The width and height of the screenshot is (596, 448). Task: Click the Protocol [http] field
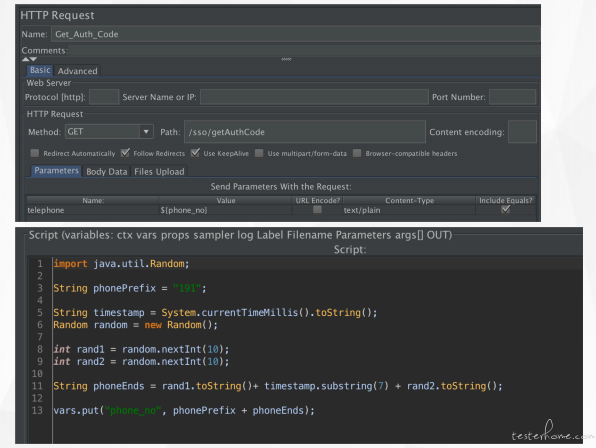[104, 97]
